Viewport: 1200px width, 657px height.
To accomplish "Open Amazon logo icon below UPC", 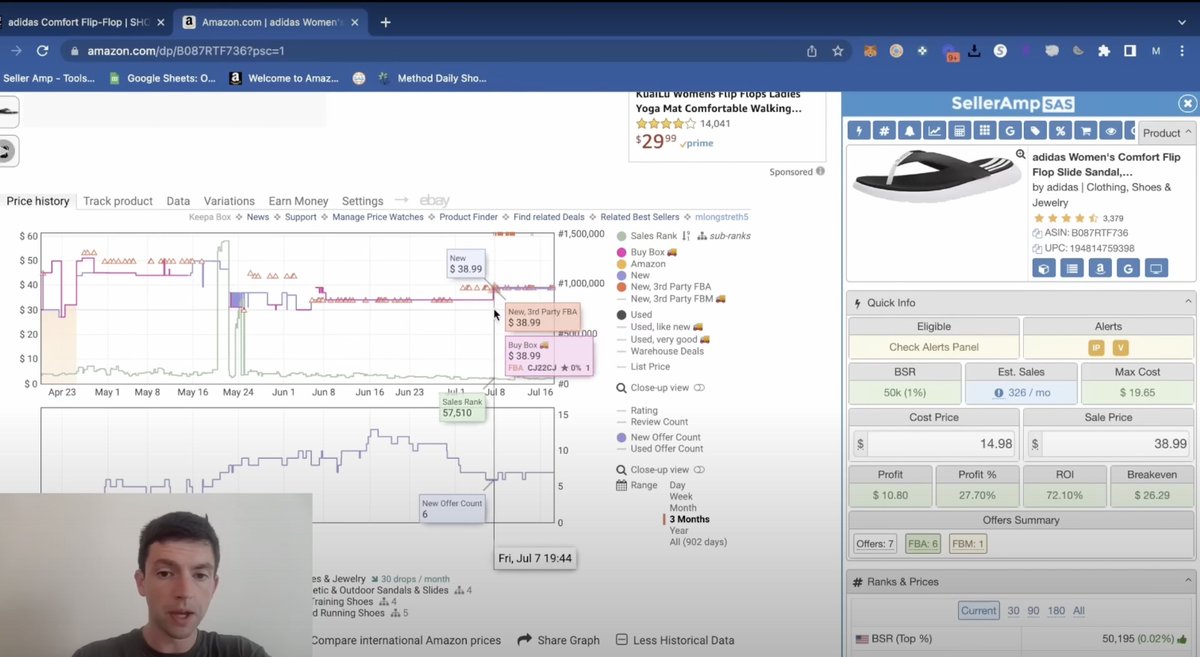I will tap(1100, 268).
